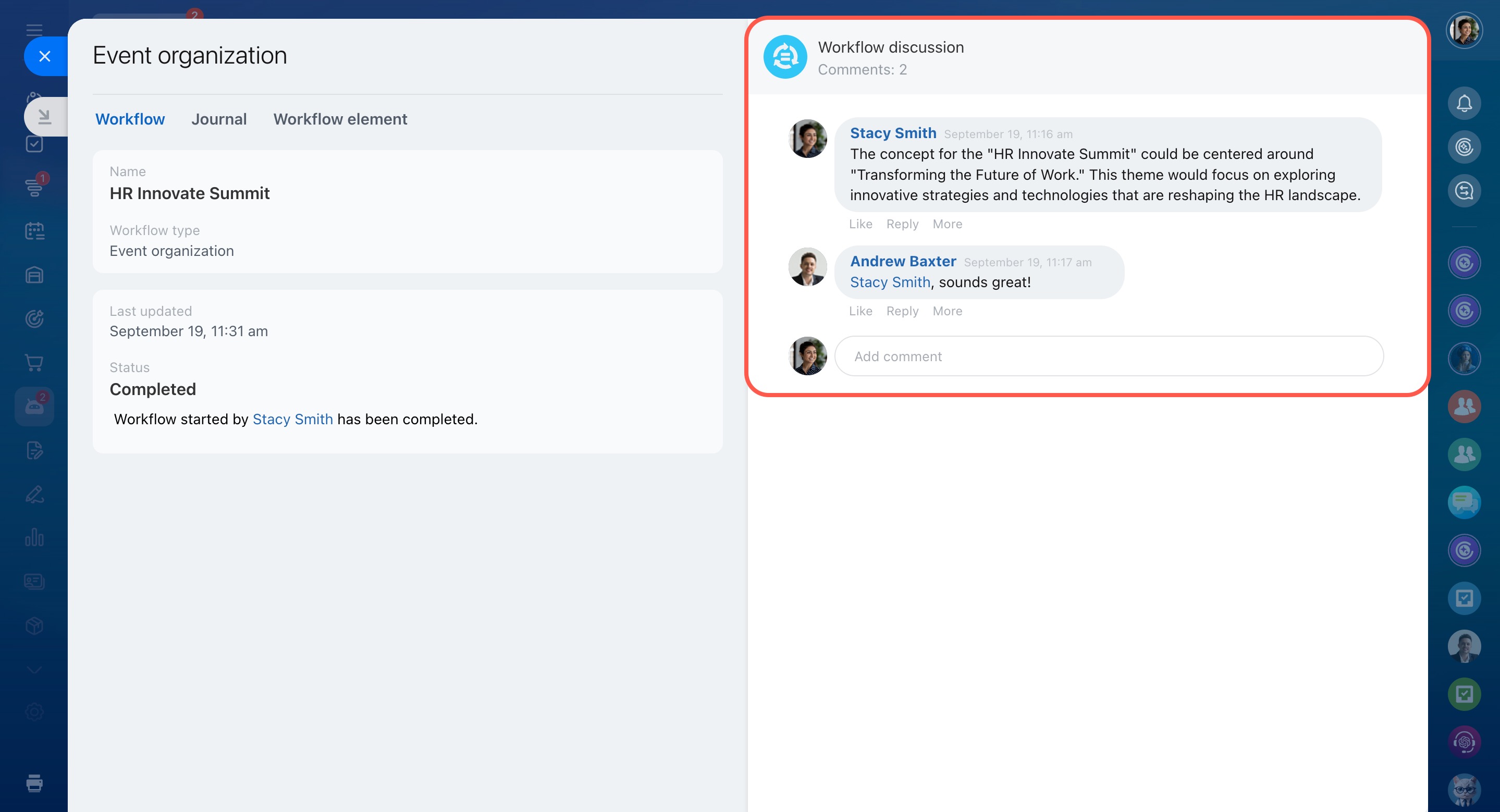Switch to the Journal tab
1500x812 pixels.
point(219,119)
